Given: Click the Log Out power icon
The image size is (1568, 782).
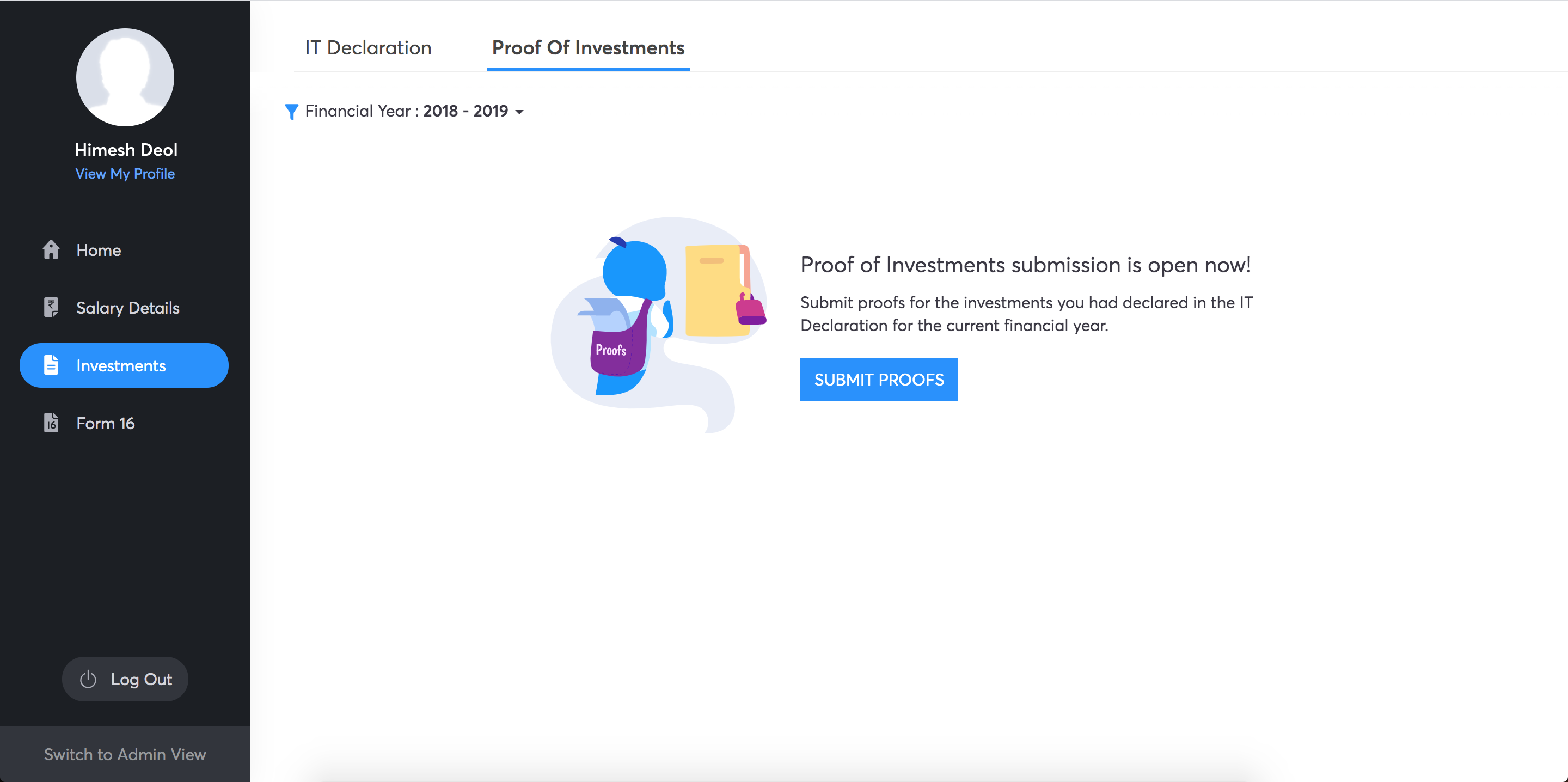Looking at the screenshot, I should click(88, 679).
